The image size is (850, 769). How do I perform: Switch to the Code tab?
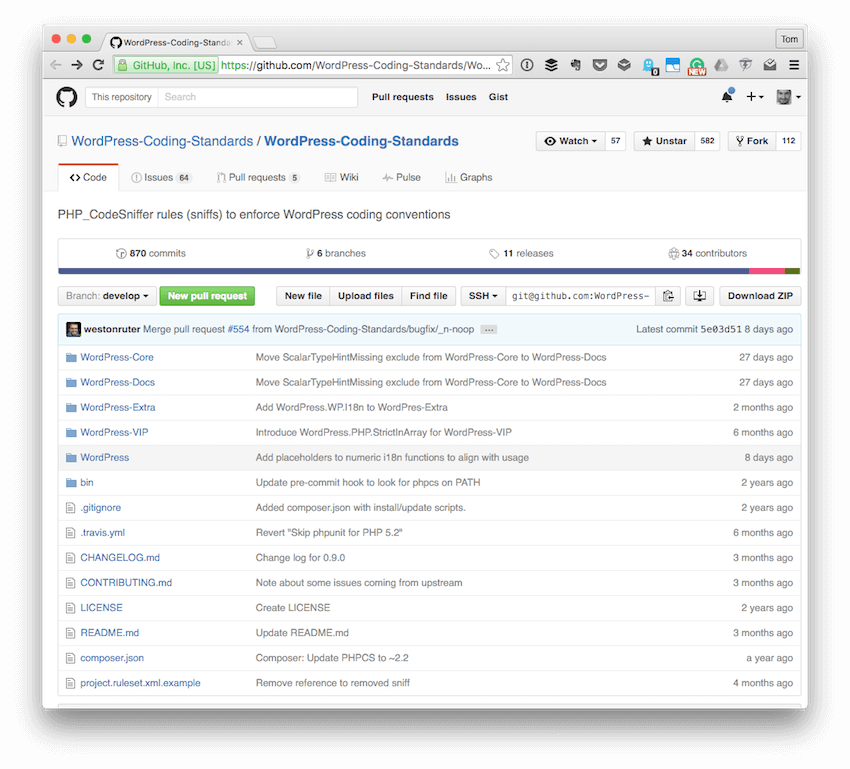(x=88, y=177)
